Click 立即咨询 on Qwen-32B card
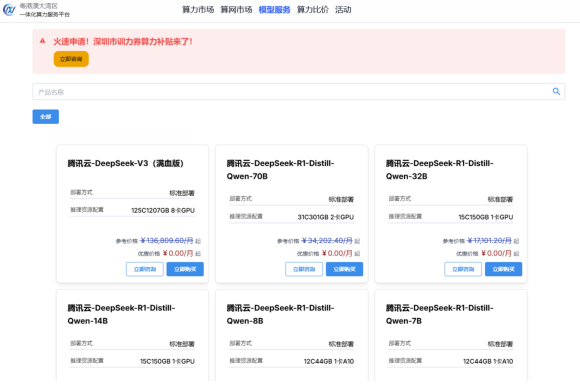The image size is (580, 391). pos(463,269)
